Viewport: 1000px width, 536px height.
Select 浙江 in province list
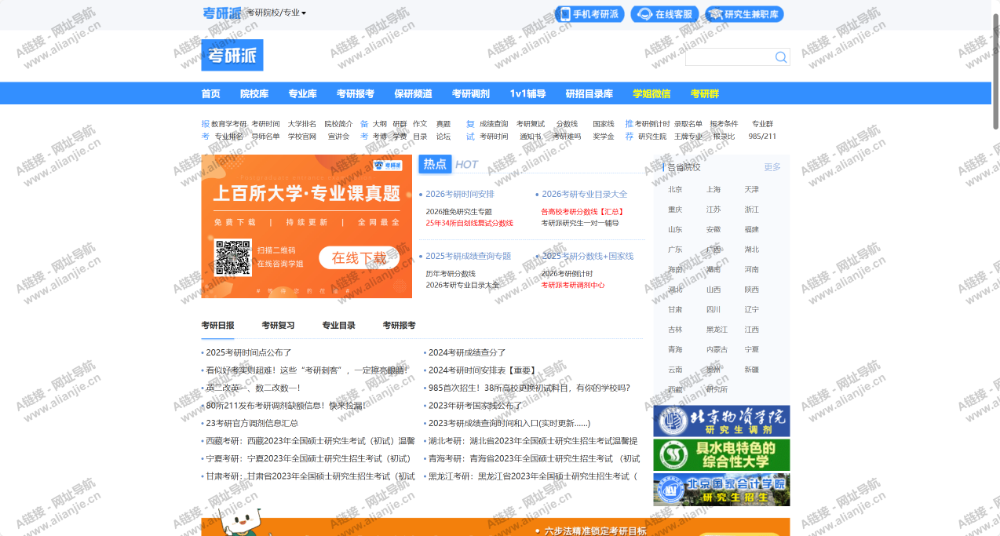pyautogui.click(x=752, y=209)
